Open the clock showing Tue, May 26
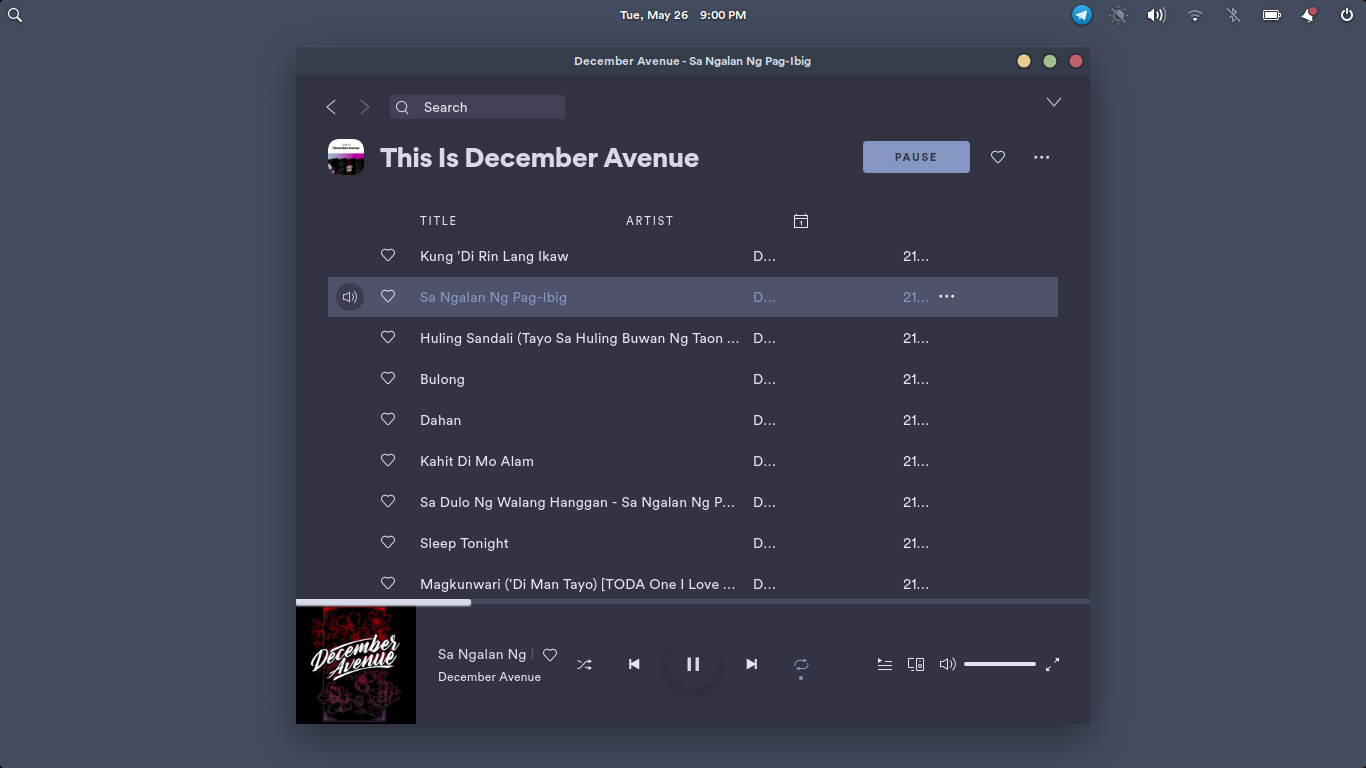This screenshot has height=768, width=1366. coord(683,15)
